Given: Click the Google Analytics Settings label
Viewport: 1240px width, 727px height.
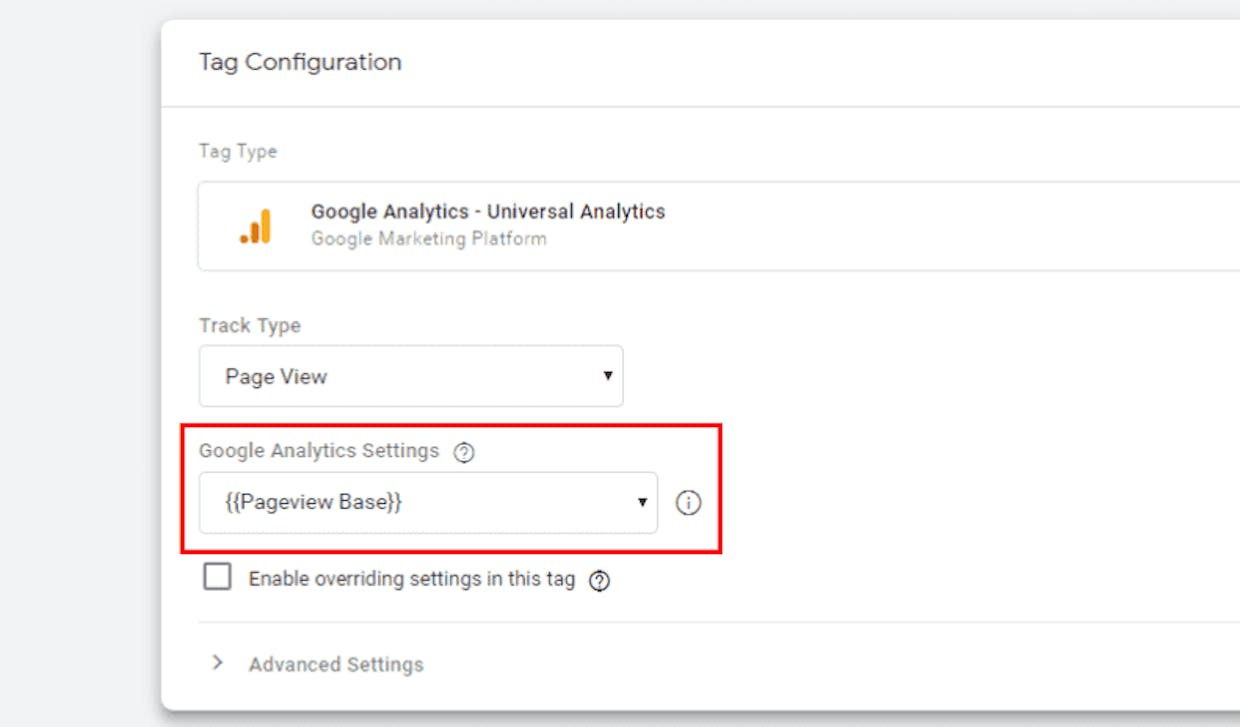Looking at the screenshot, I should coord(319,451).
